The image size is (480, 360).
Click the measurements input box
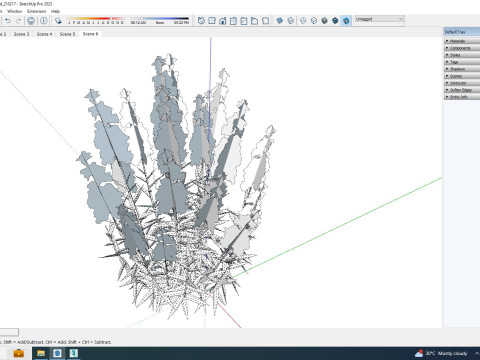coord(9,332)
